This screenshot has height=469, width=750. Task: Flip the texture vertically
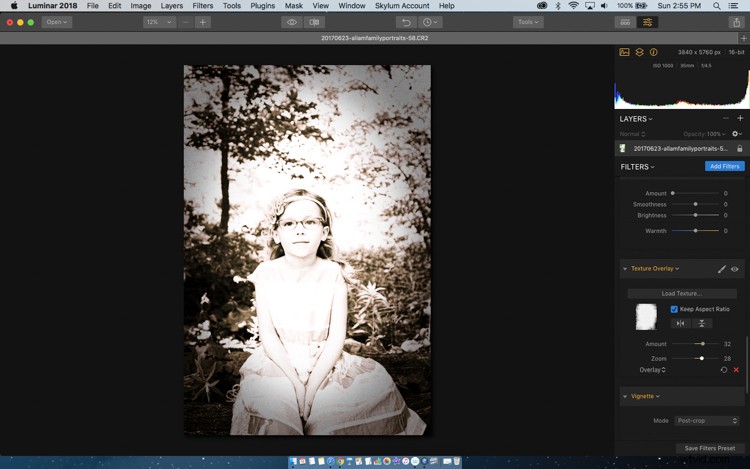[x=702, y=324]
